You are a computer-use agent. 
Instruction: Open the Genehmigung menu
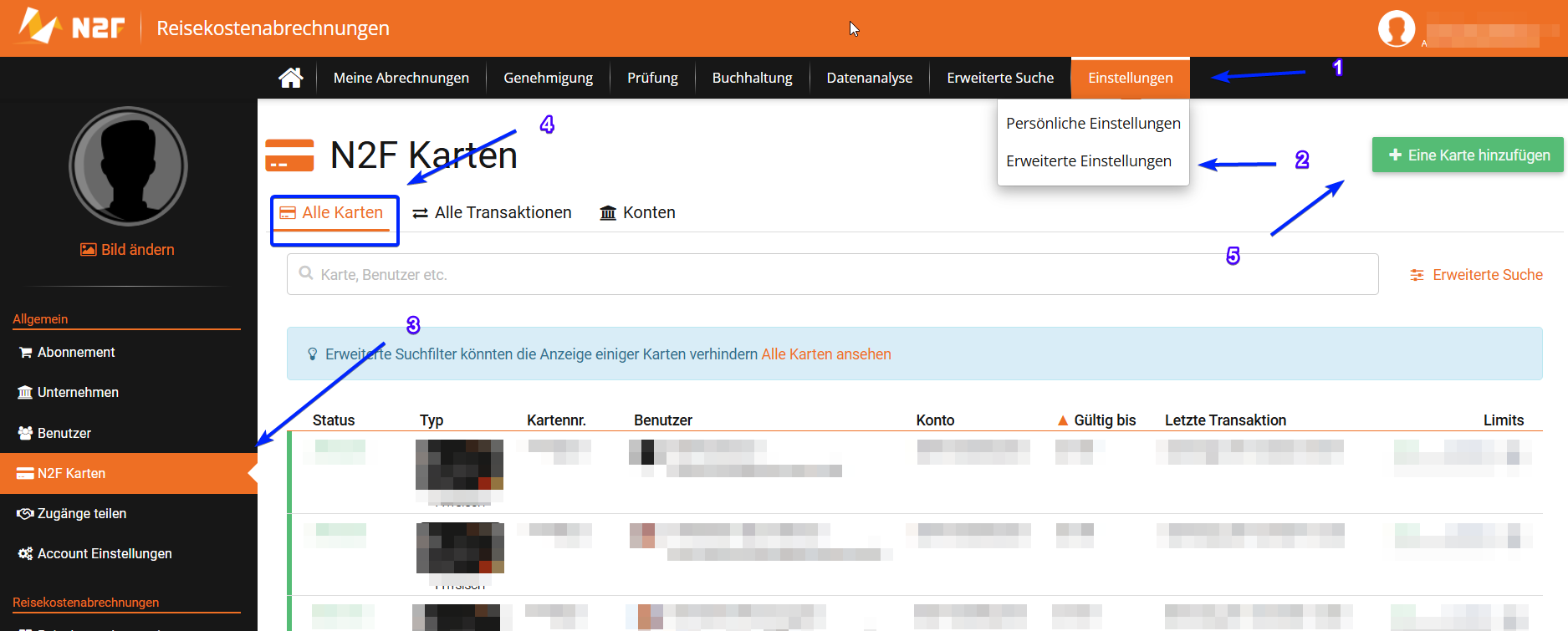[548, 78]
